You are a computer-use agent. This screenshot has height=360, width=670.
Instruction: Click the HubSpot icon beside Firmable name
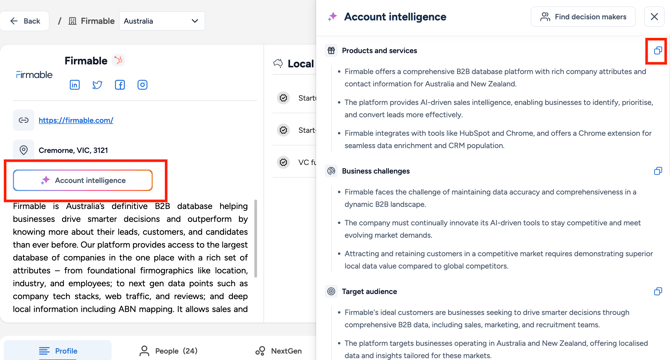pos(118,61)
